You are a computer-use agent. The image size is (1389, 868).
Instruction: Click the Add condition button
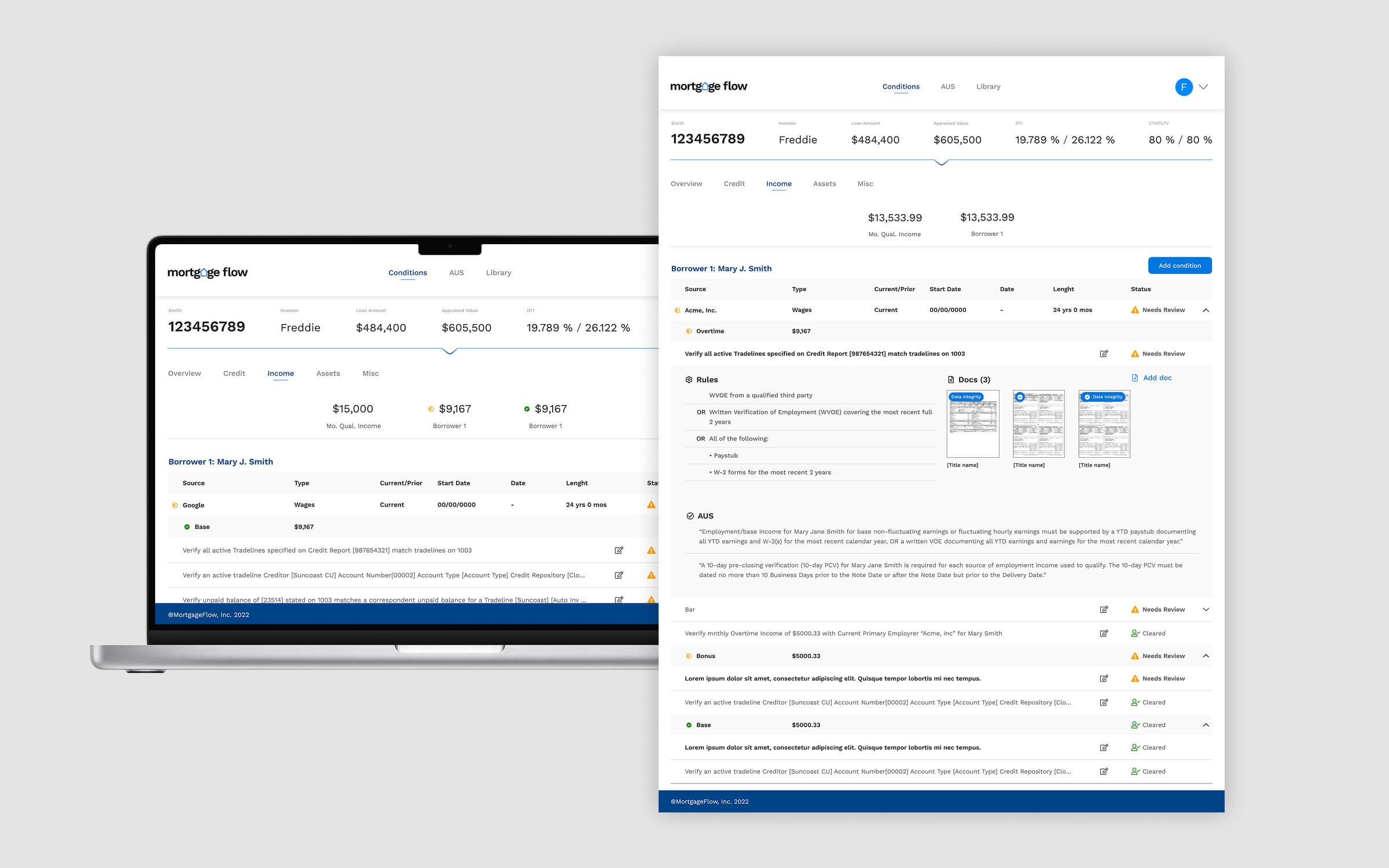pos(1179,266)
